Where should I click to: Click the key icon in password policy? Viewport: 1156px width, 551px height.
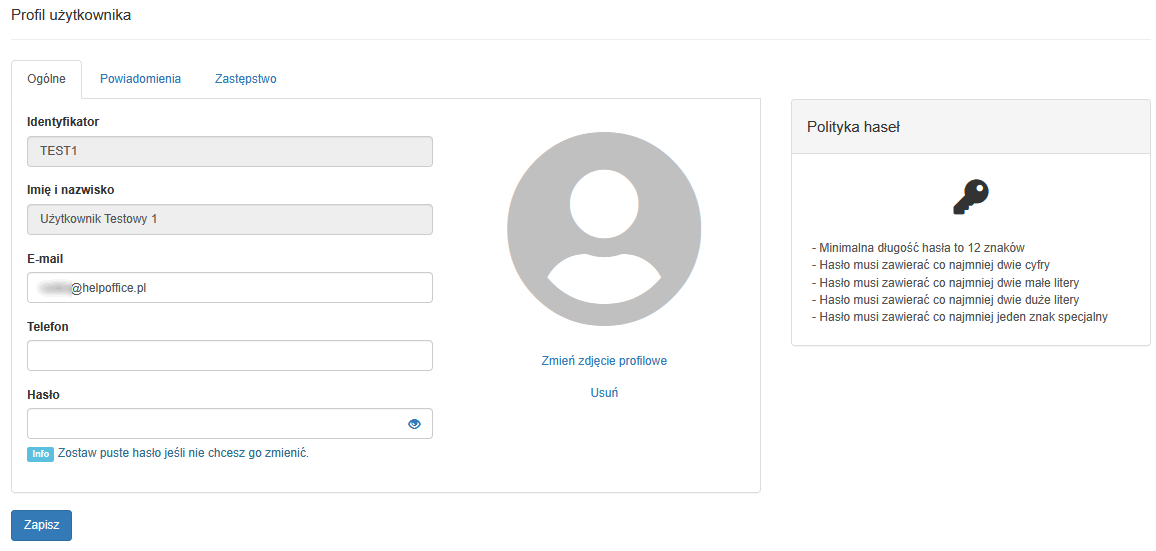pos(970,197)
